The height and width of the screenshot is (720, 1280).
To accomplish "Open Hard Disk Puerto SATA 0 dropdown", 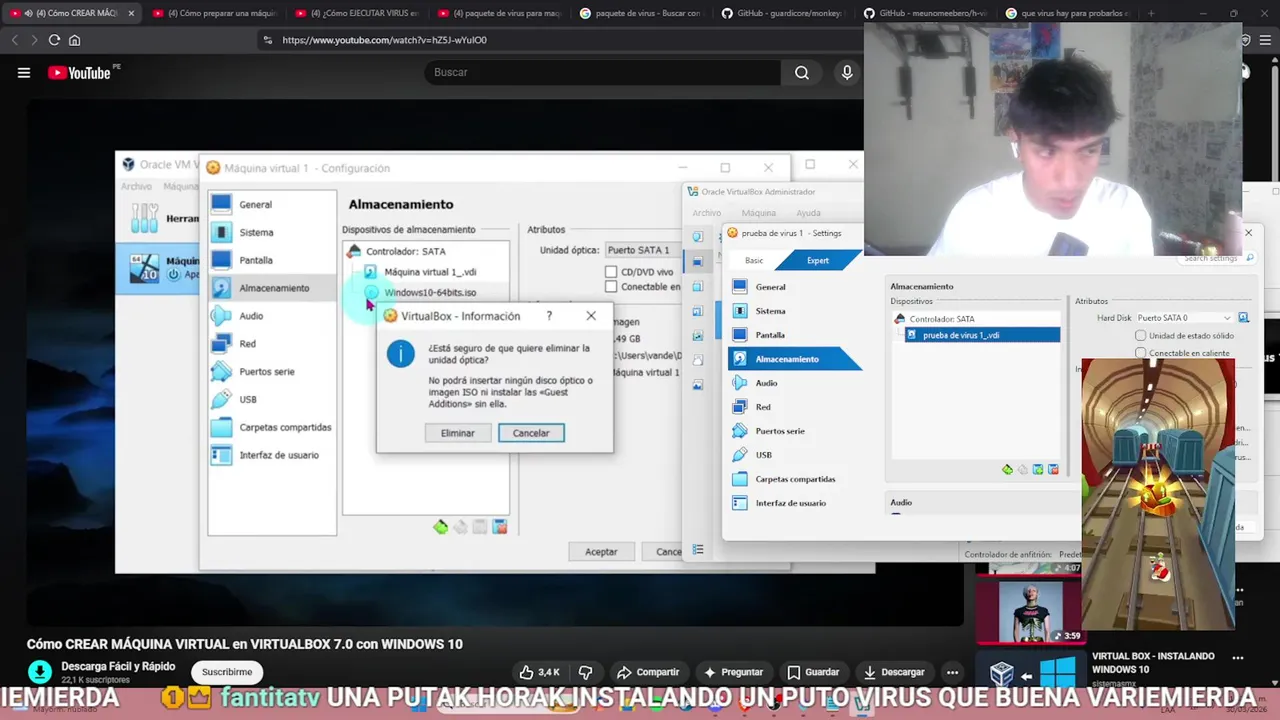I will pos(1184,318).
